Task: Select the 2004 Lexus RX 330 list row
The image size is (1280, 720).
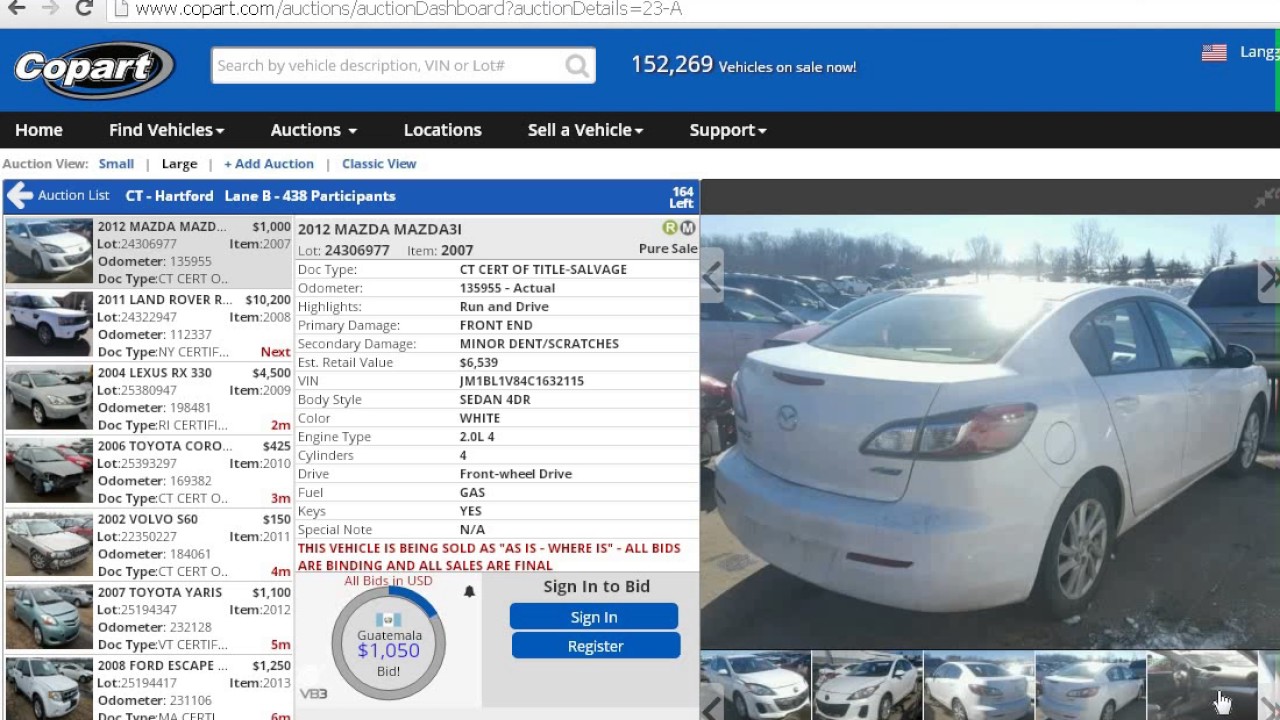Action: pos(149,398)
